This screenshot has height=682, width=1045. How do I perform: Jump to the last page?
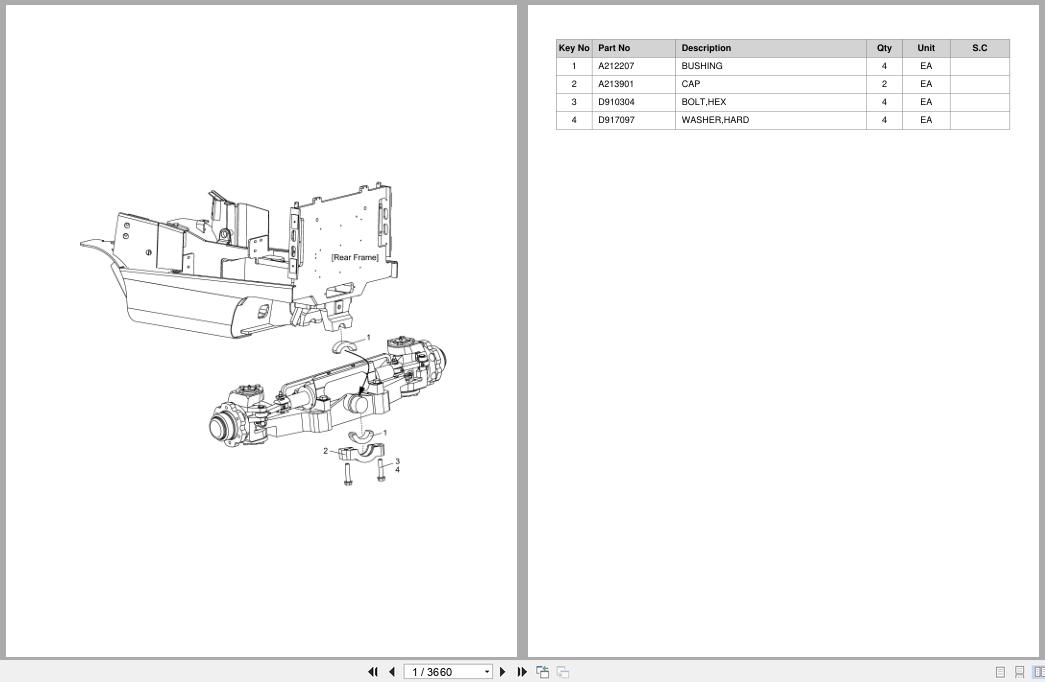pos(522,672)
